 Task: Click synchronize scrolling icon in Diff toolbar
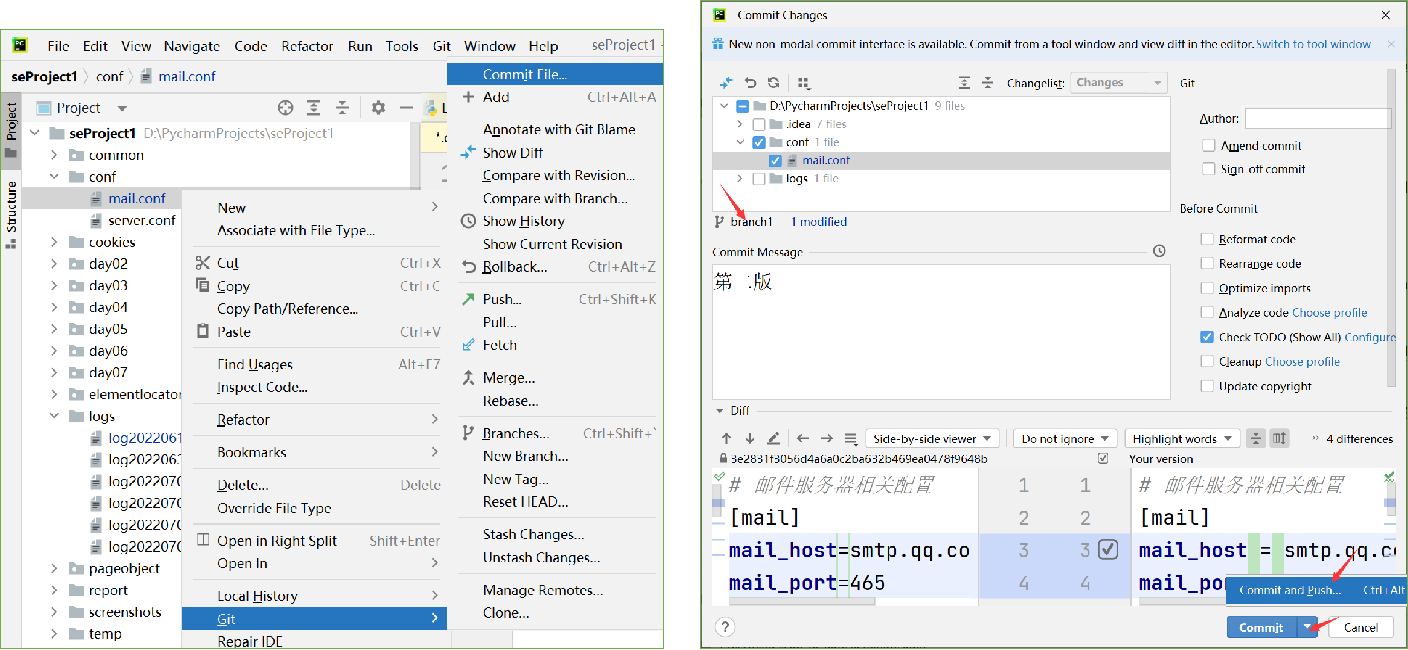coord(1280,439)
